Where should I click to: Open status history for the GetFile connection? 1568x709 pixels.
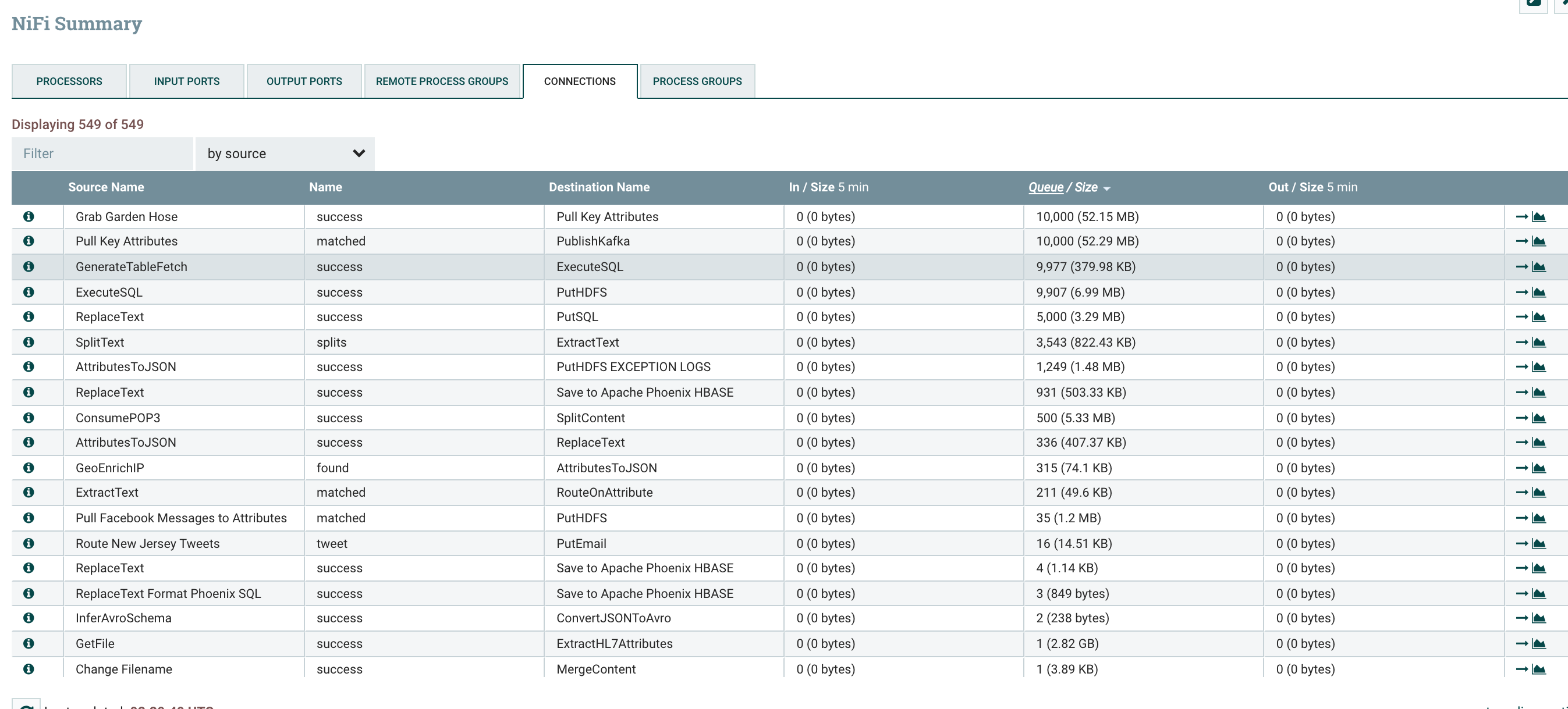tap(1539, 643)
